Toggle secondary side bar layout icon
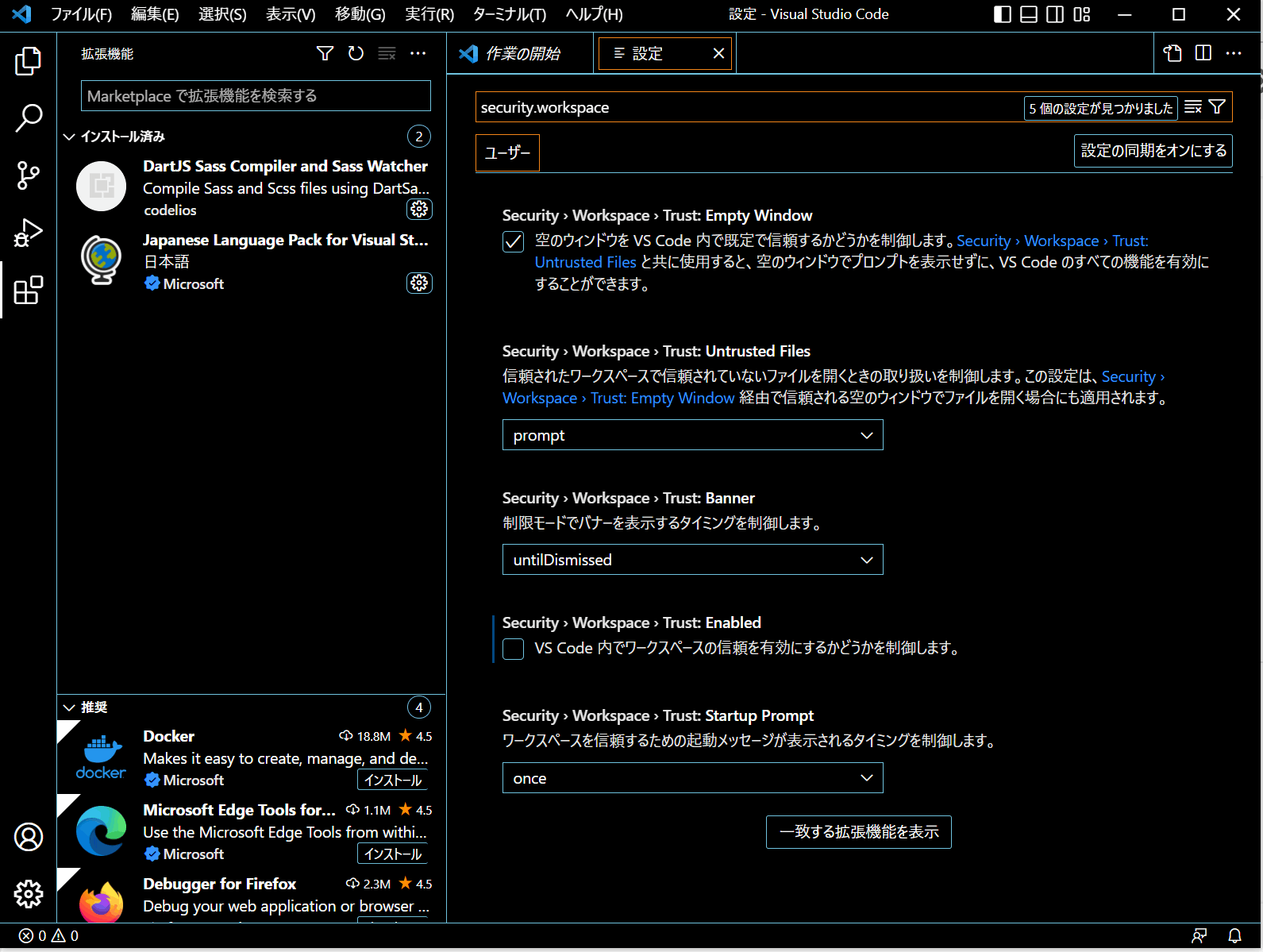The height and width of the screenshot is (952, 1263). point(1055,14)
